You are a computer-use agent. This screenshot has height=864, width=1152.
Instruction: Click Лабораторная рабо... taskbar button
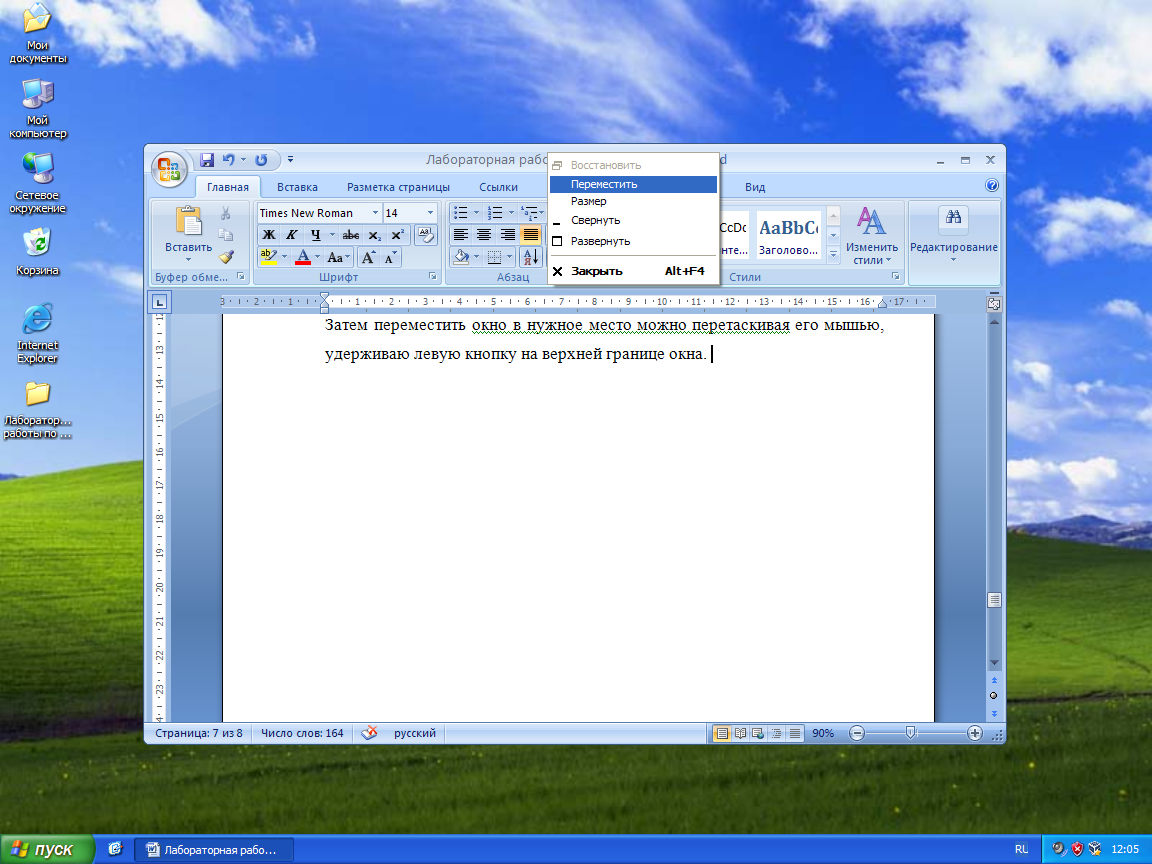tap(214, 850)
